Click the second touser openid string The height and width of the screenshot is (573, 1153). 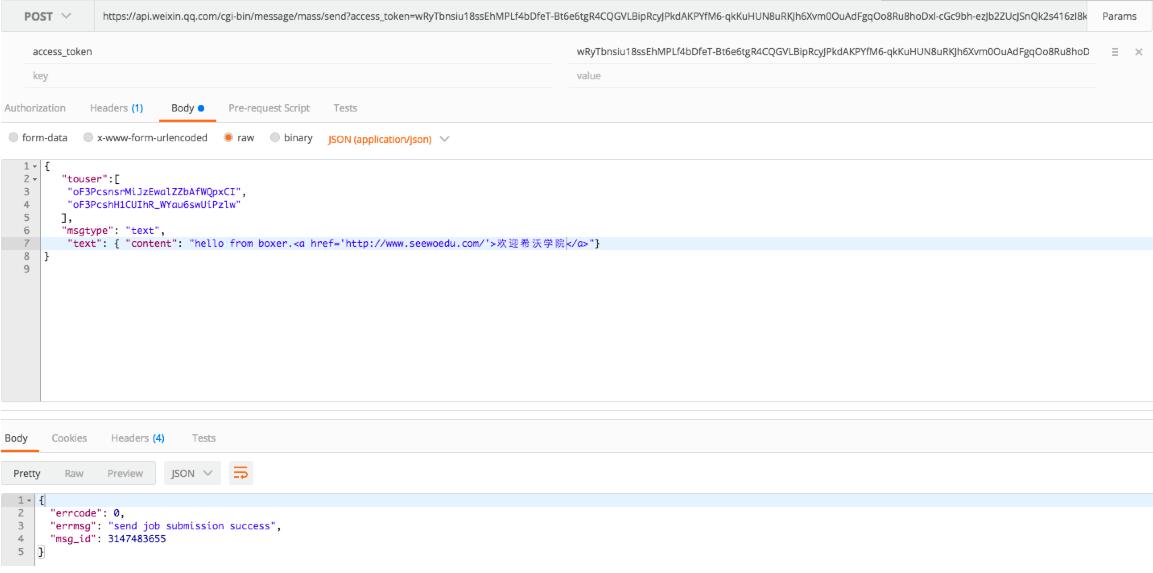click(x=154, y=204)
